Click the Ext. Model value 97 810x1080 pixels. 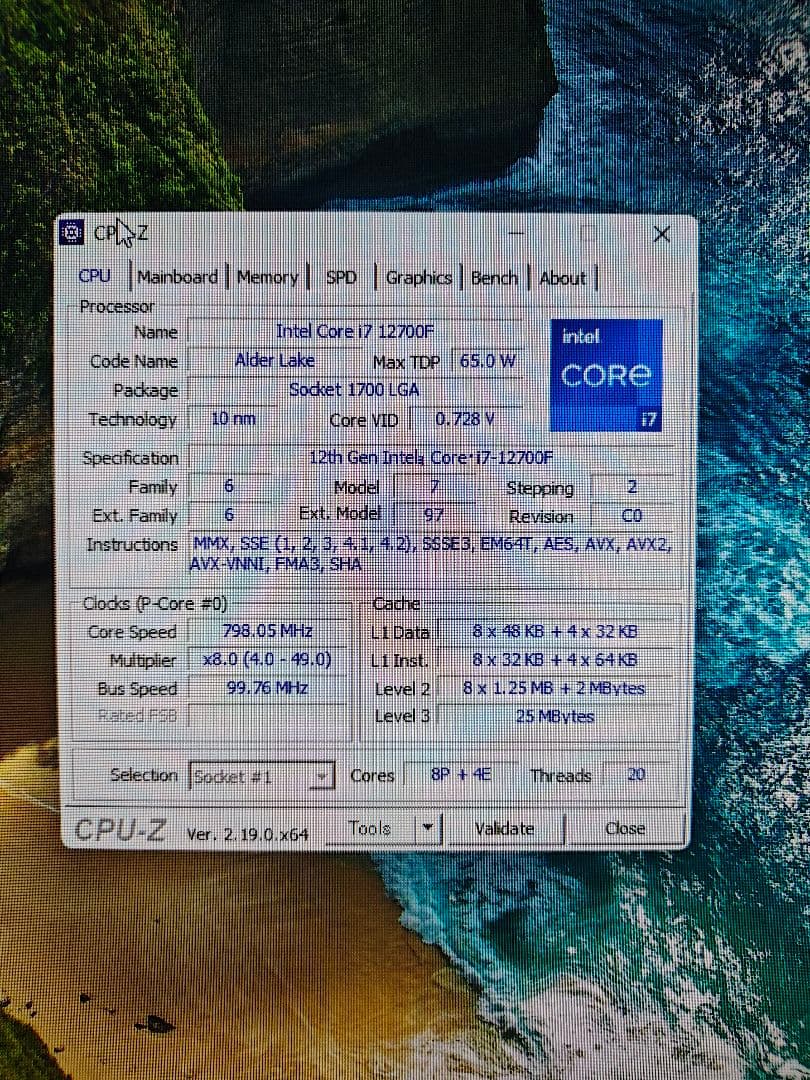pos(434,515)
